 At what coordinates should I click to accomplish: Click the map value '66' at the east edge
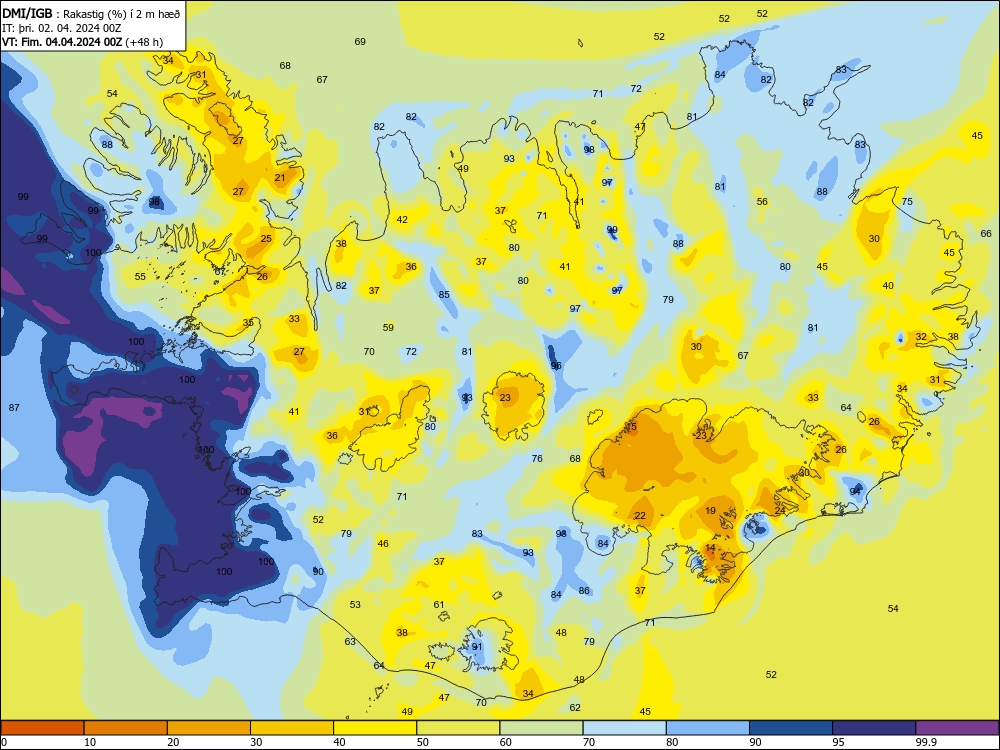click(986, 234)
